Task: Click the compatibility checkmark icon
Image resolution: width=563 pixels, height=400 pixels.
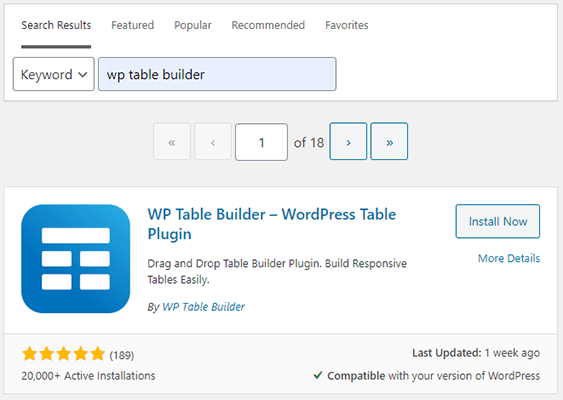Action: (x=318, y=375)
